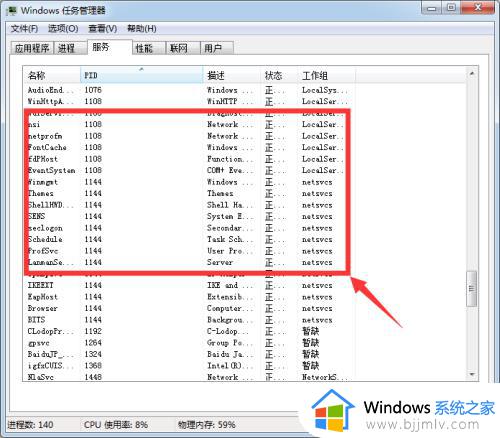500x438 pixels.
Task: Sort services by 工作组 column header
Action: click(327, 75)
